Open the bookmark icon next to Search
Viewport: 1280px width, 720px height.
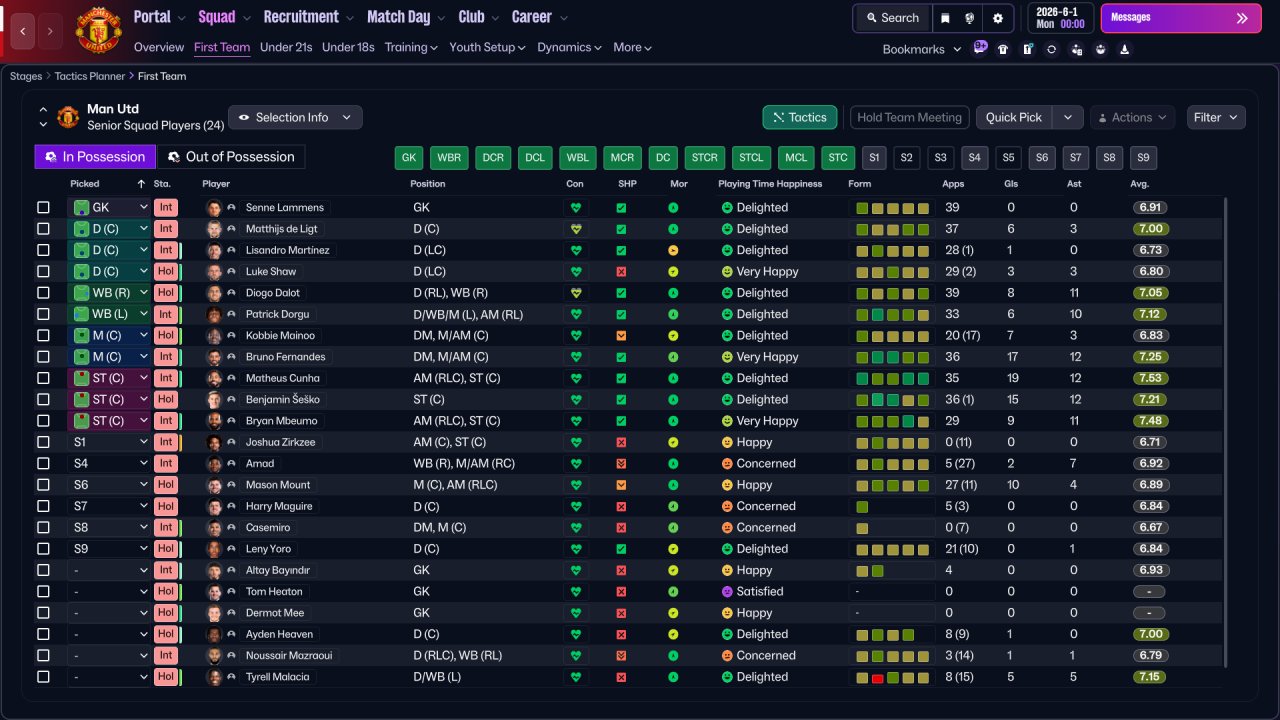(x=945, y=18)
